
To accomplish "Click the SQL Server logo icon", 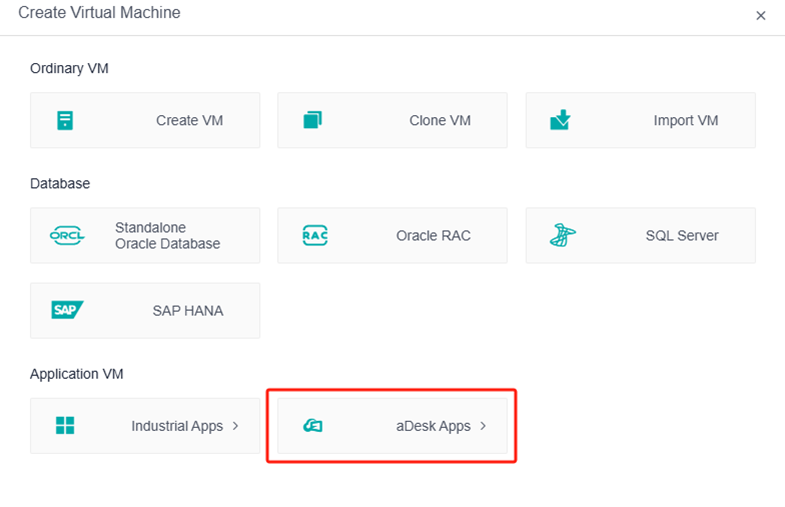I will tap(562, 236).
